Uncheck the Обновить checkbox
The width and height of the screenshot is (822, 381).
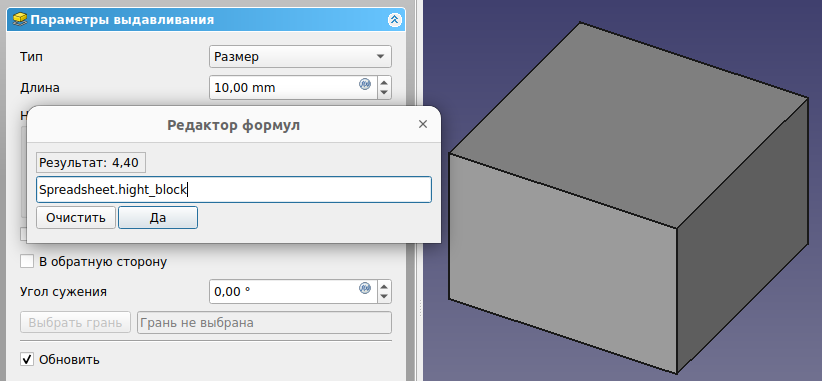(27, 360)
